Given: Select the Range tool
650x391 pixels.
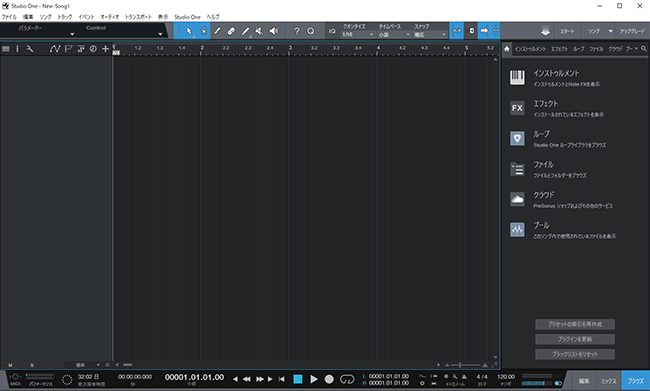Looking at the screenshot, I should coord(203,31).
